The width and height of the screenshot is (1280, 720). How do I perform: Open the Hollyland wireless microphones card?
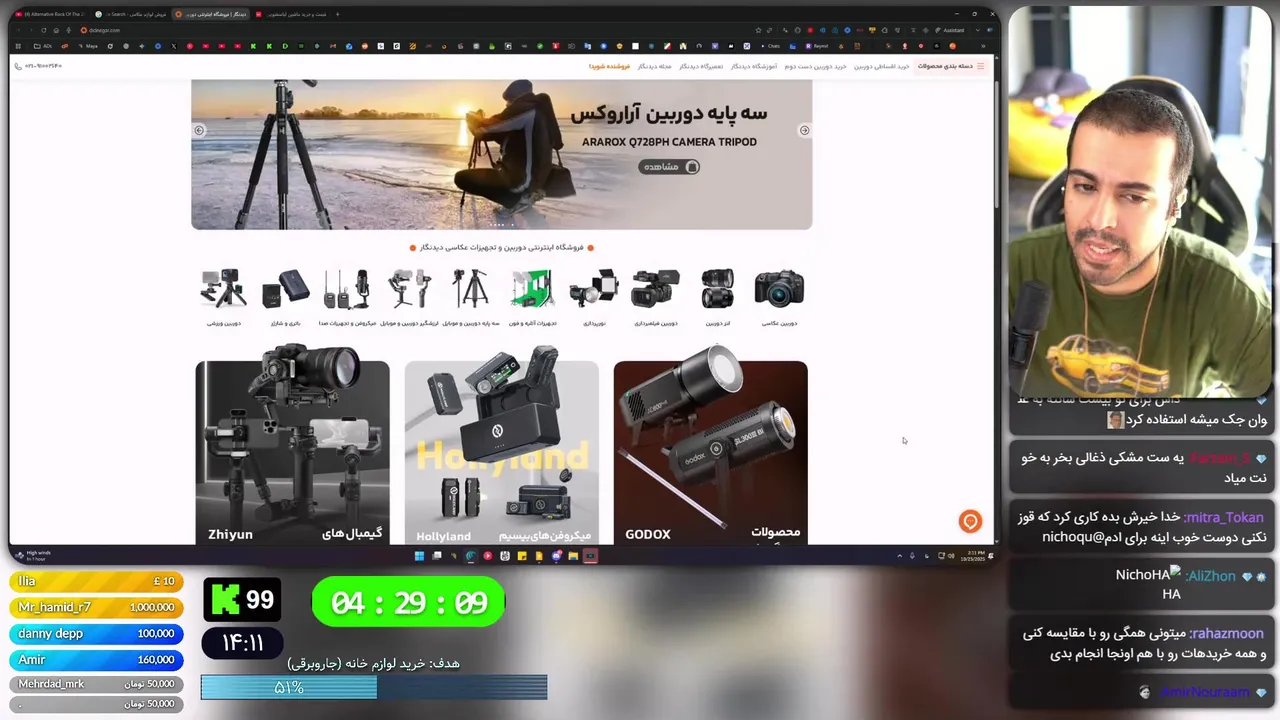click(x=502, y=452)
